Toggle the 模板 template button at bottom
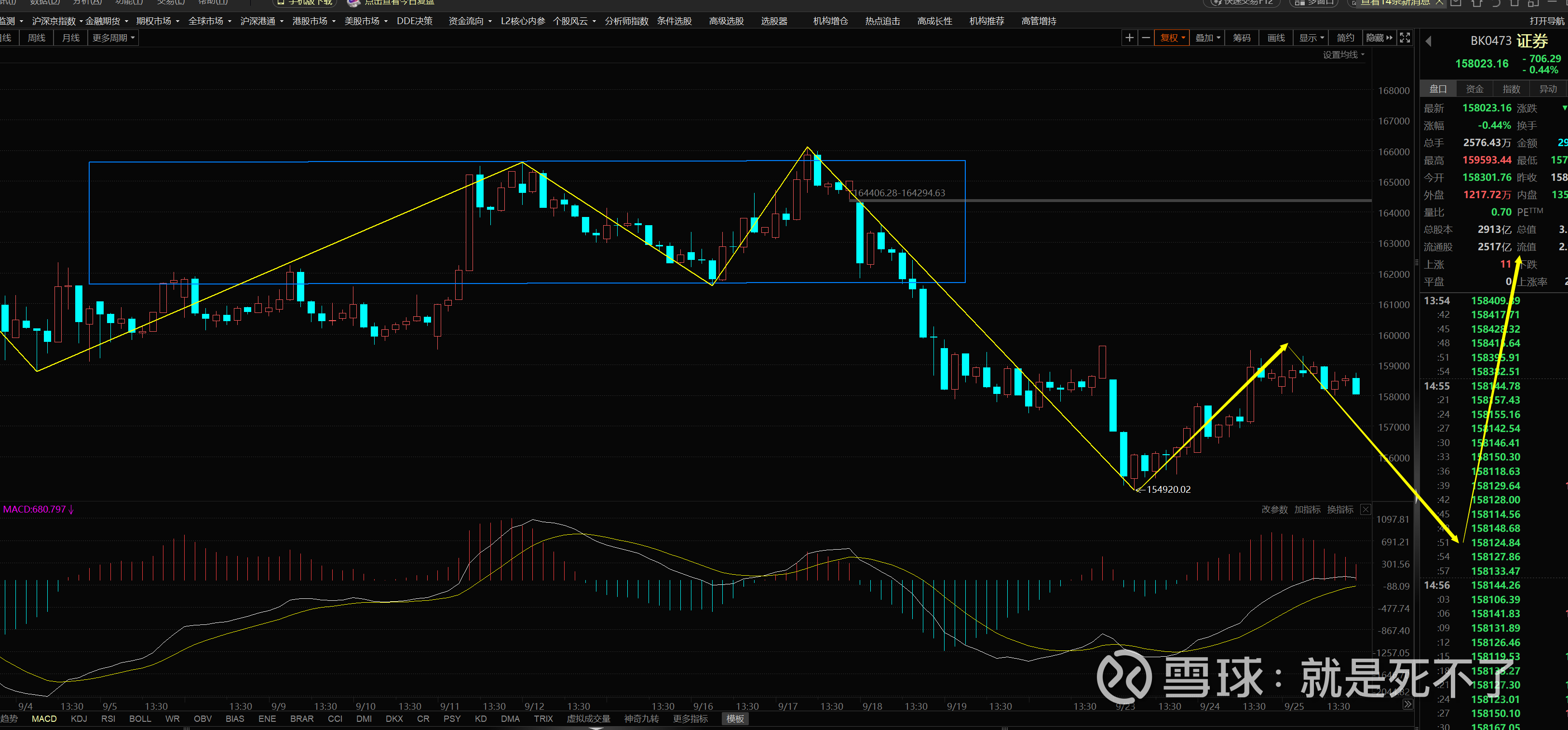1568x730 pixels. [x=735, y=719]
